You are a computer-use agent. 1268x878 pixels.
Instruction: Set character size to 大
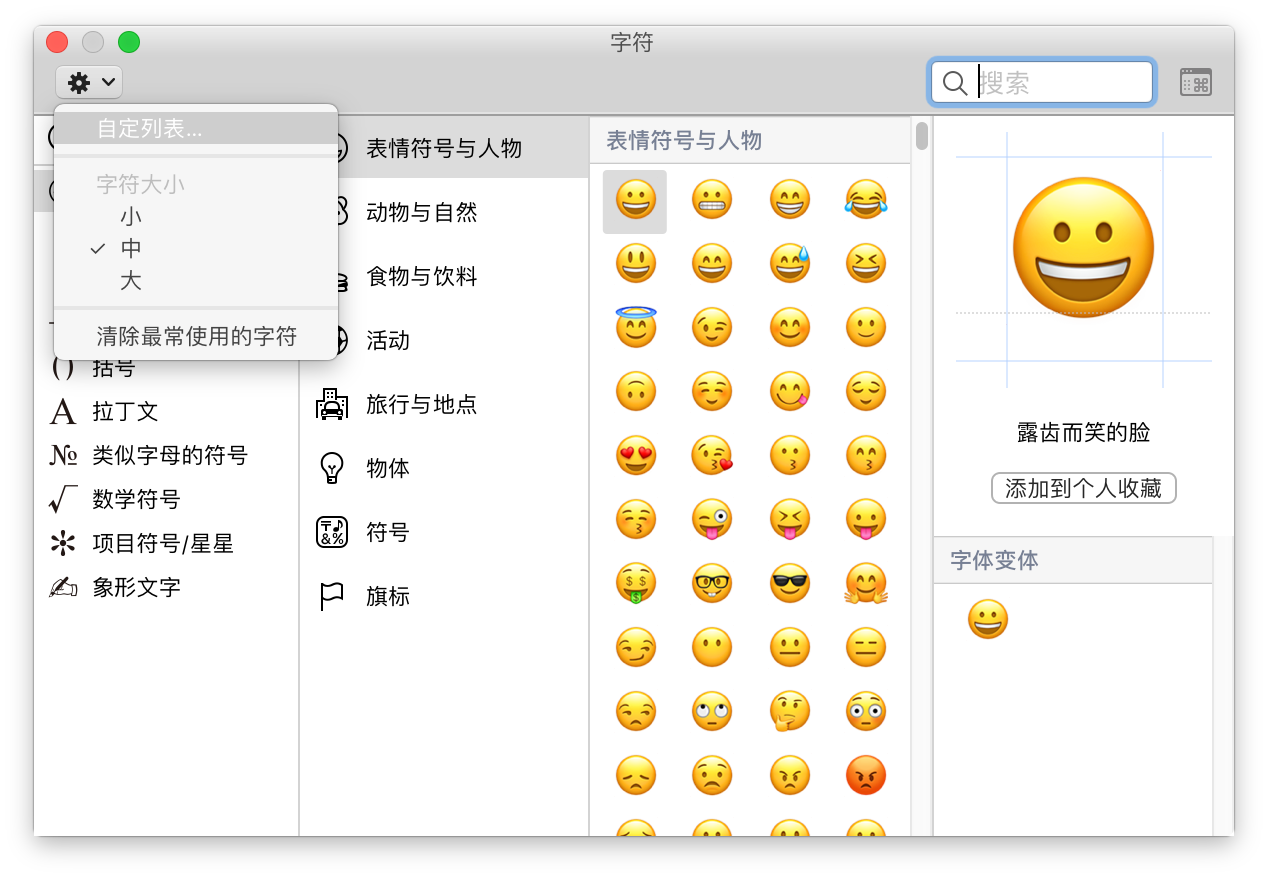point(196,281)
